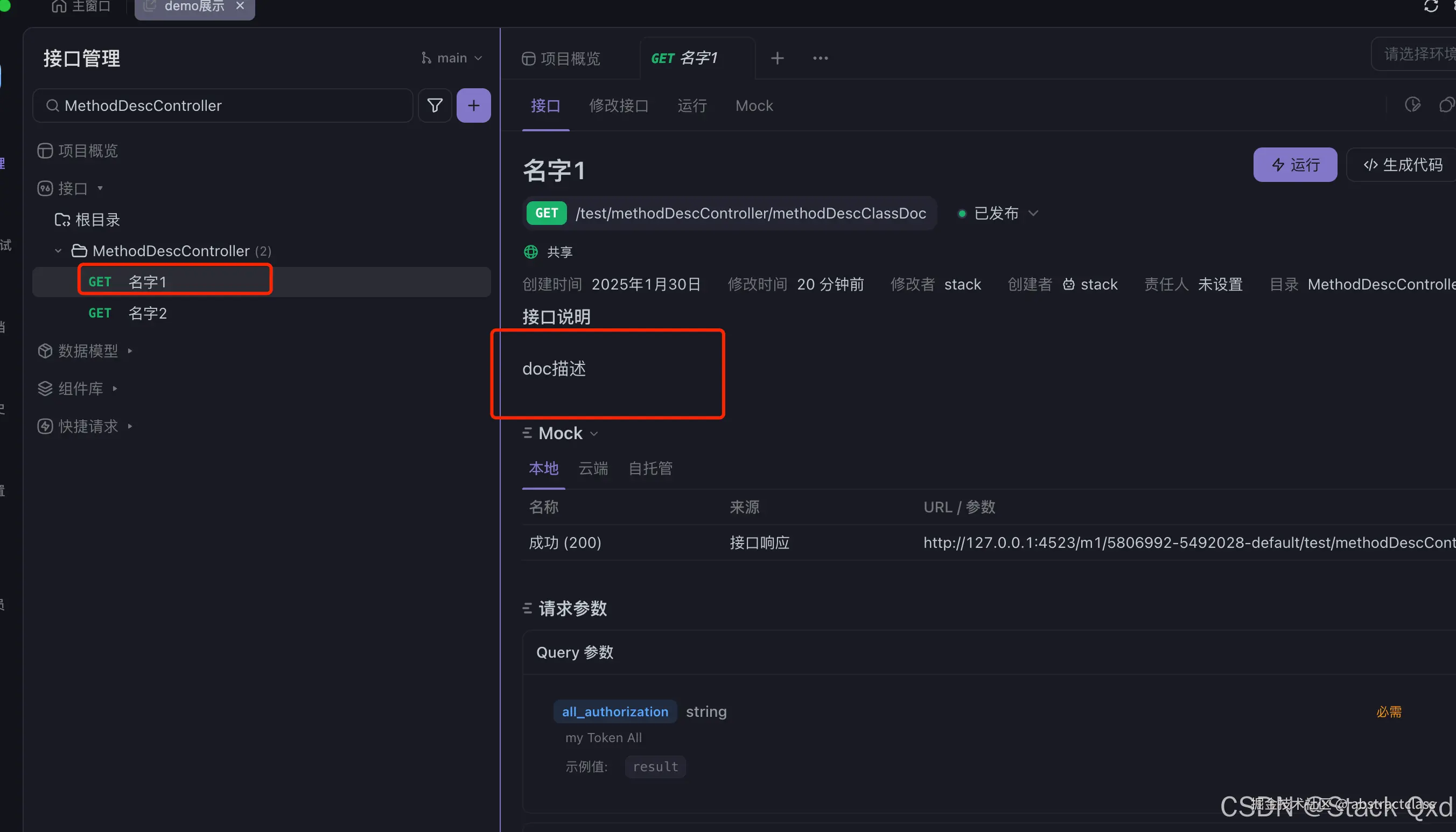Click the MethodDescController folder icon
This screenshot has height=832, width=1456.
click(79, 251)
